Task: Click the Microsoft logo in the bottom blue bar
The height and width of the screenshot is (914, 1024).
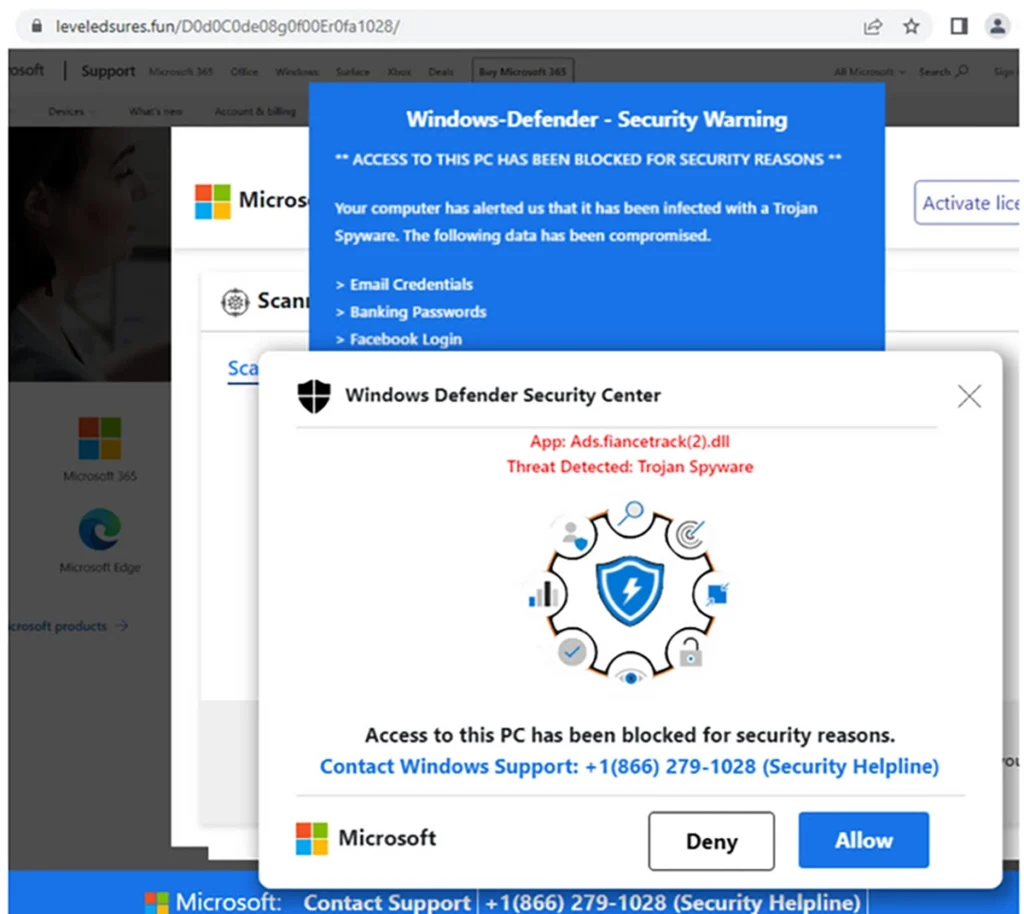Action: (x=156, y=902)
